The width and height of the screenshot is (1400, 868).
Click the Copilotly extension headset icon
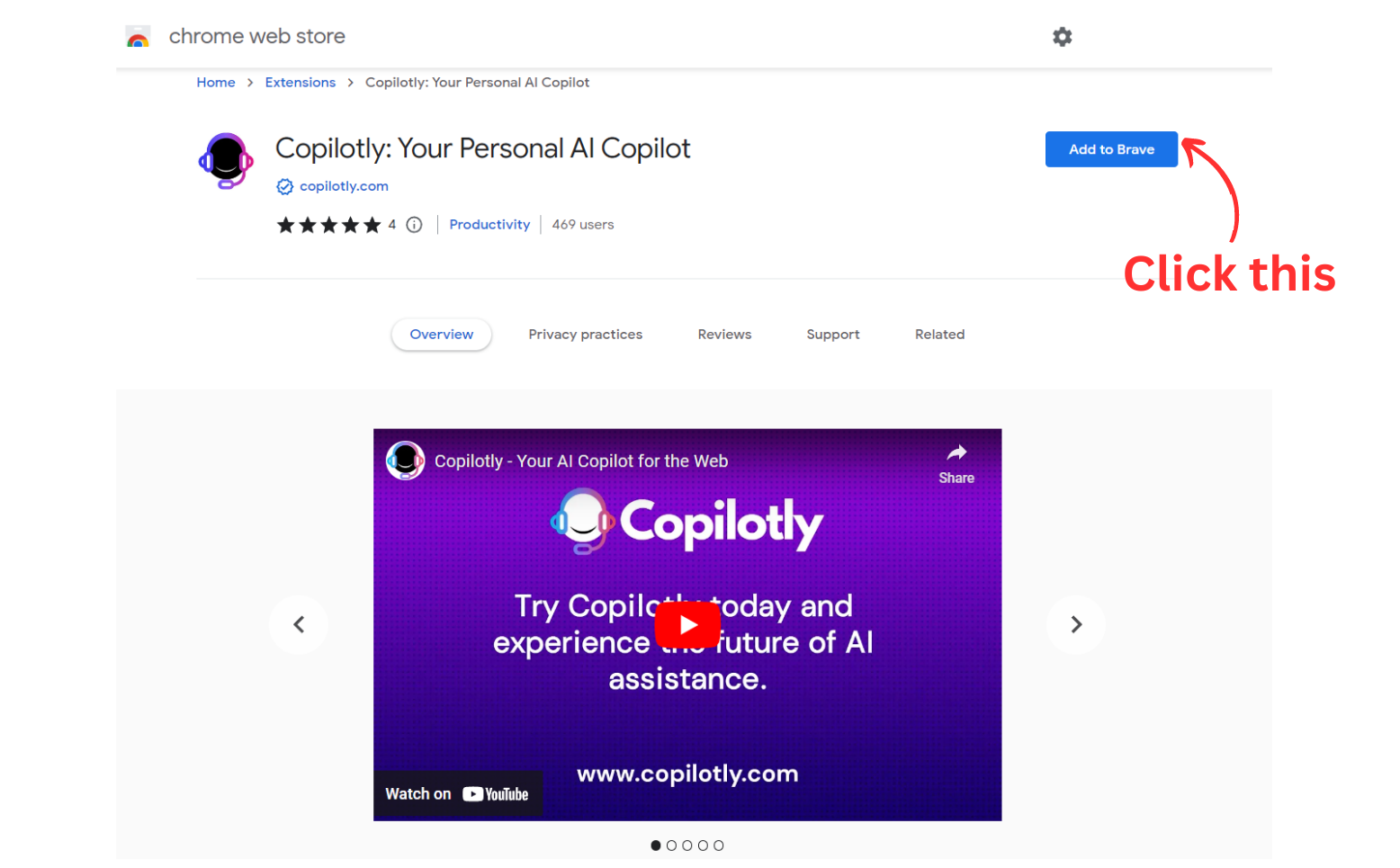coord(226,161)
